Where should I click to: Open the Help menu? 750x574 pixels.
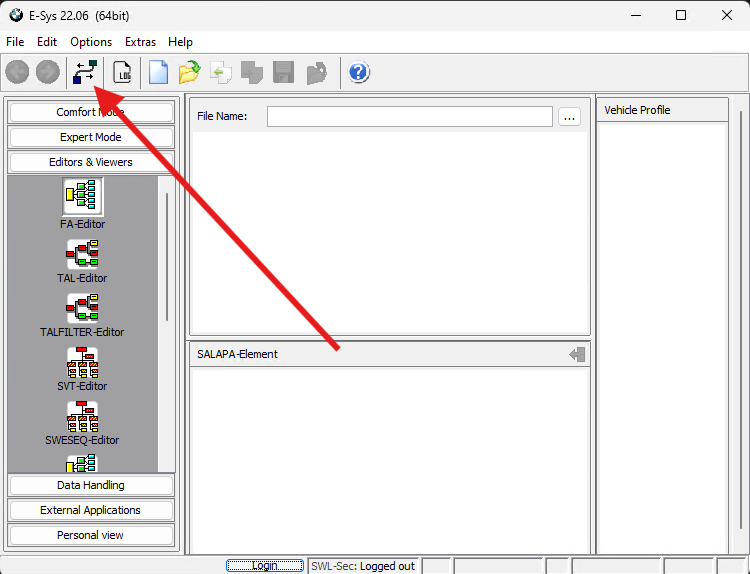tap(180, 42)
